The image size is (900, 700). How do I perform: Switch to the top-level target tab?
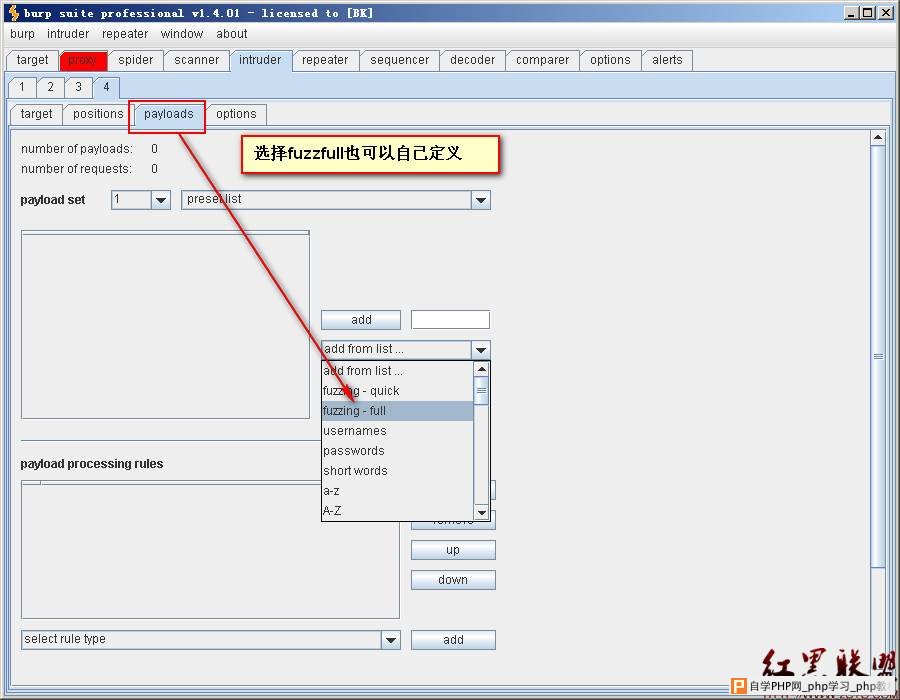pos(32,60)
